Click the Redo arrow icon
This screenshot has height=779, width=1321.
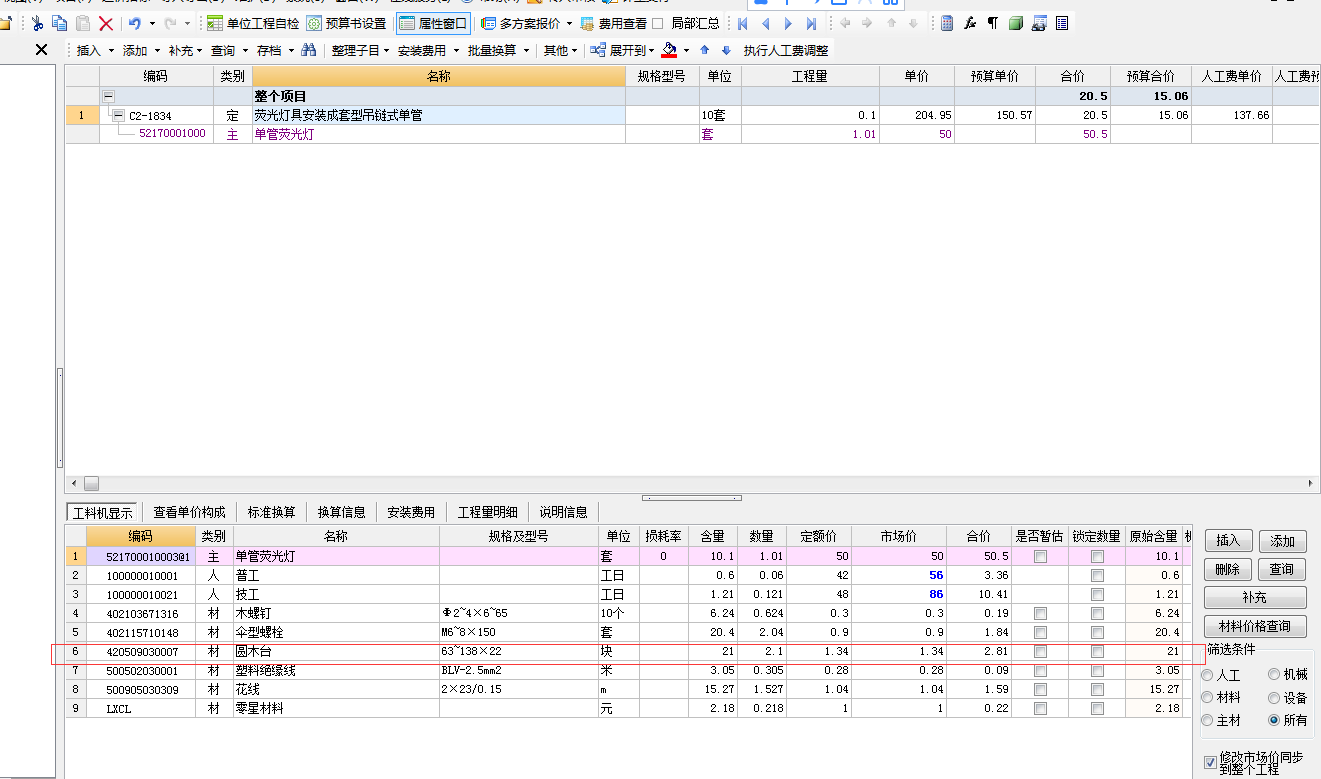pos(170,23)
